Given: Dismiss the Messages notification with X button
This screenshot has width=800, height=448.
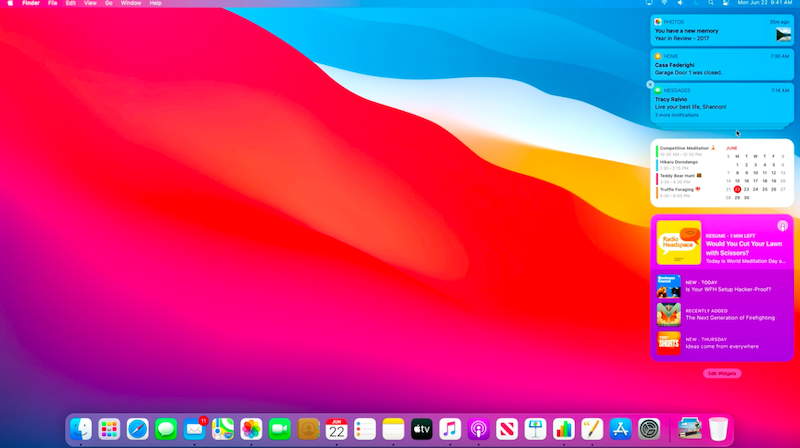Looking at the screenshot, I should click(651, 85).
